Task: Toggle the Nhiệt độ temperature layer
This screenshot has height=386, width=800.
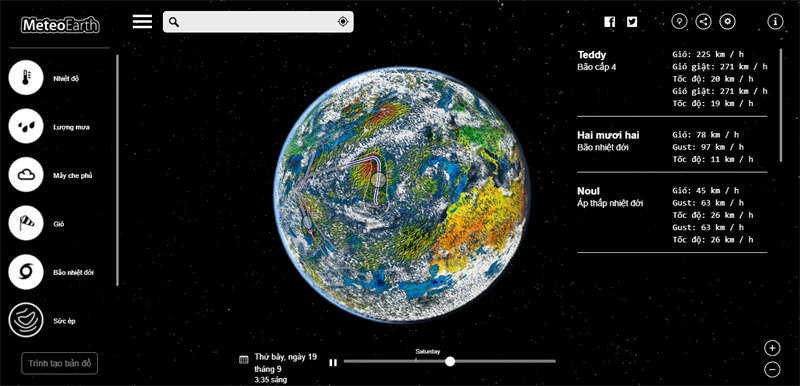Action: point(26,78)
